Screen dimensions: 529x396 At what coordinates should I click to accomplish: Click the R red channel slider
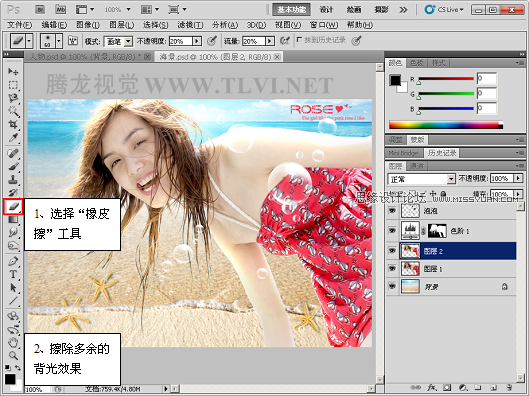(x=446, y=79)
